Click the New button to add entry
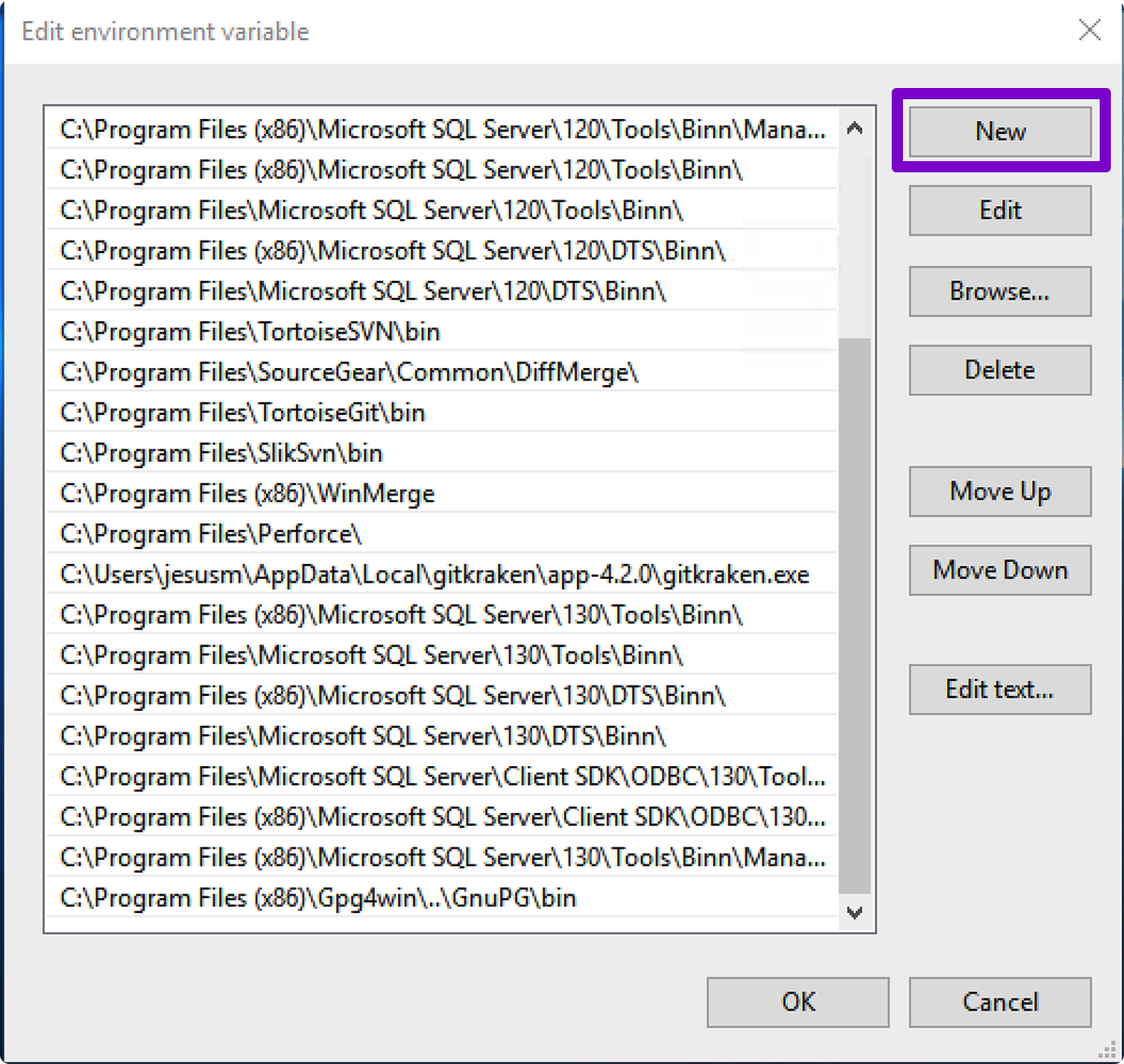Viewport: 1124px width, 1064px height. [x=998, y=131]
